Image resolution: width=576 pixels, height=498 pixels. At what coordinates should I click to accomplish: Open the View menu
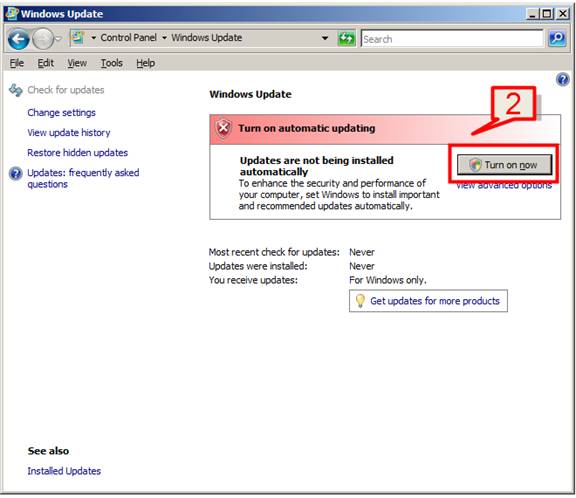77,63
